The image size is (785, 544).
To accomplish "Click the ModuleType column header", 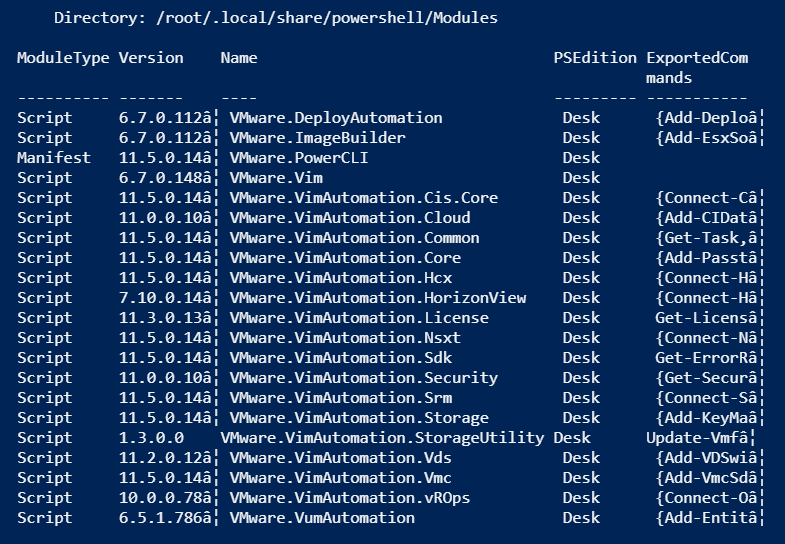I will point(63,58).
